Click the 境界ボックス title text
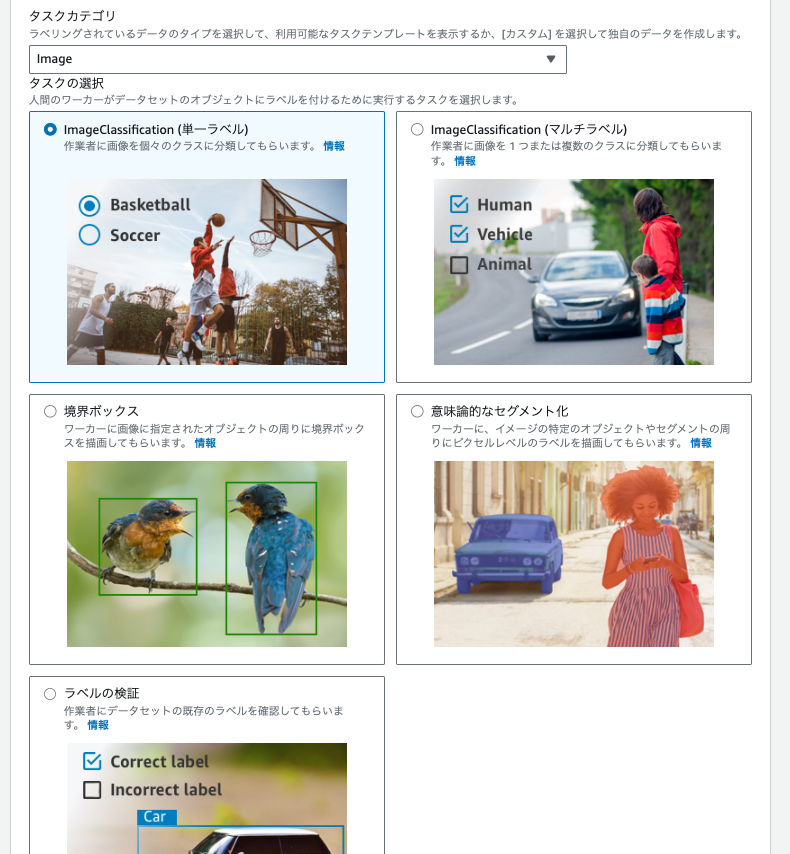 coord(101,411)
